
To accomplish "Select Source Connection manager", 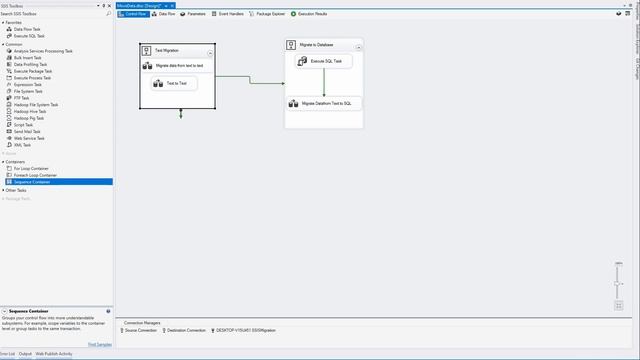I will (138, 331).
